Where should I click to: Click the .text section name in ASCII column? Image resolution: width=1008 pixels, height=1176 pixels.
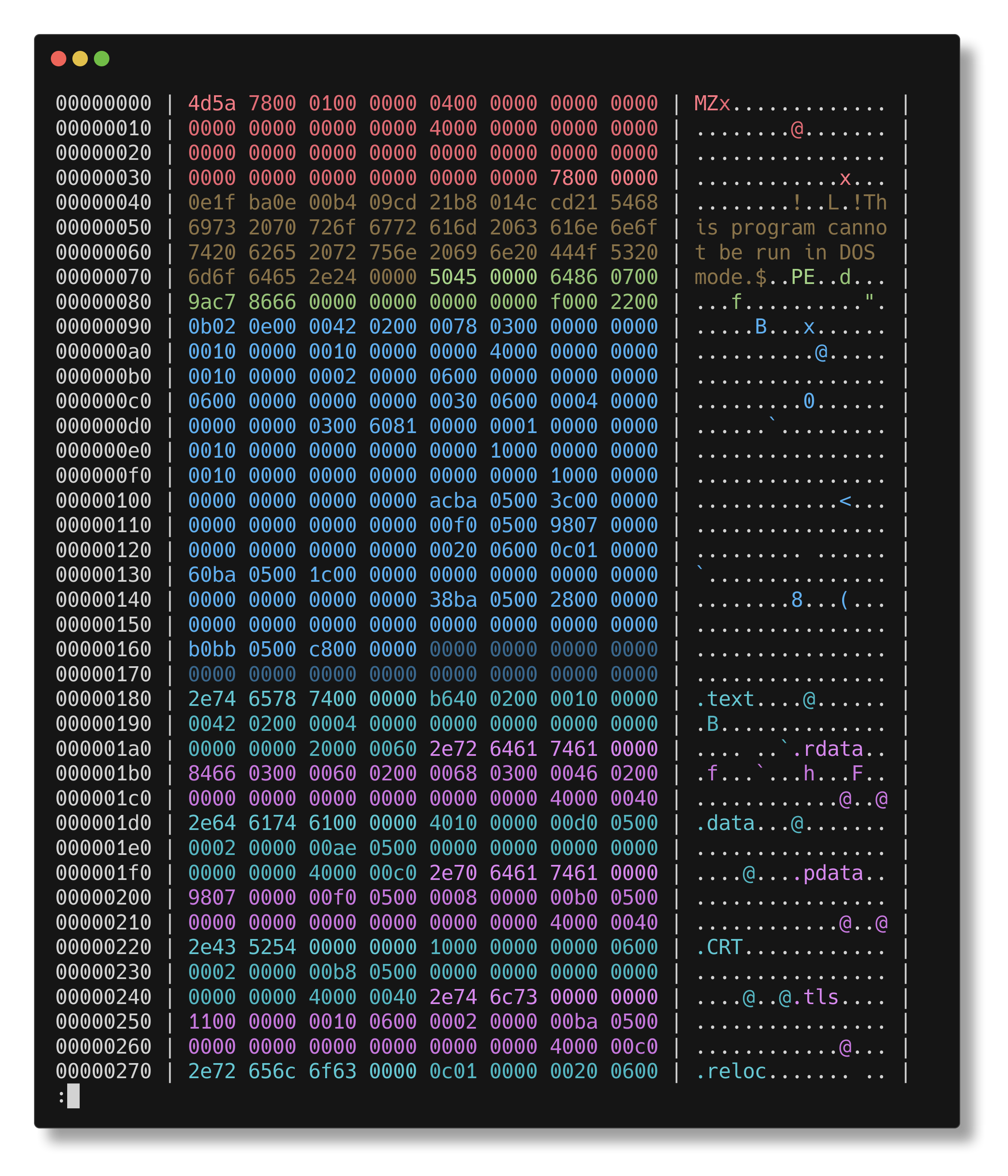tap(725, 699)
